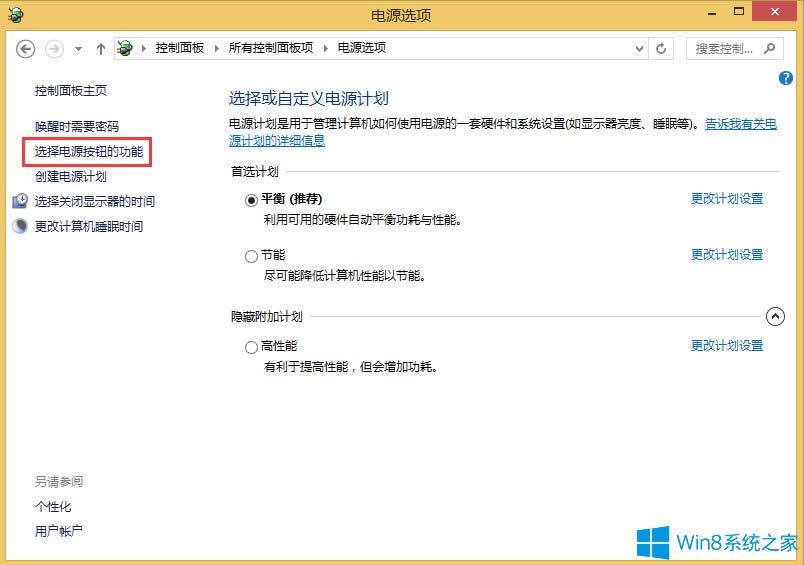
Task: Close the 电源选项 window
Action: [x=775, y=12]
